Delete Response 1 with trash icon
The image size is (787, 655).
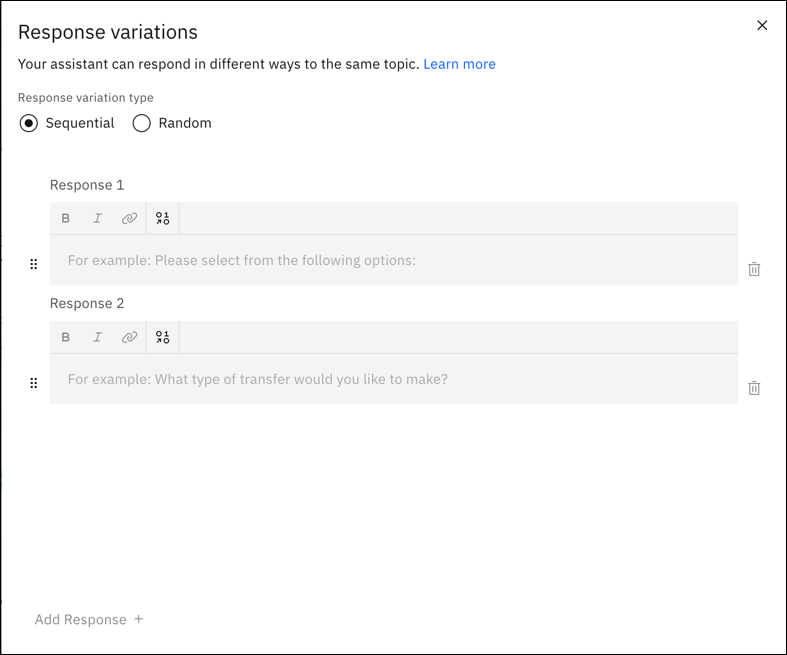(x=754, y=269)
